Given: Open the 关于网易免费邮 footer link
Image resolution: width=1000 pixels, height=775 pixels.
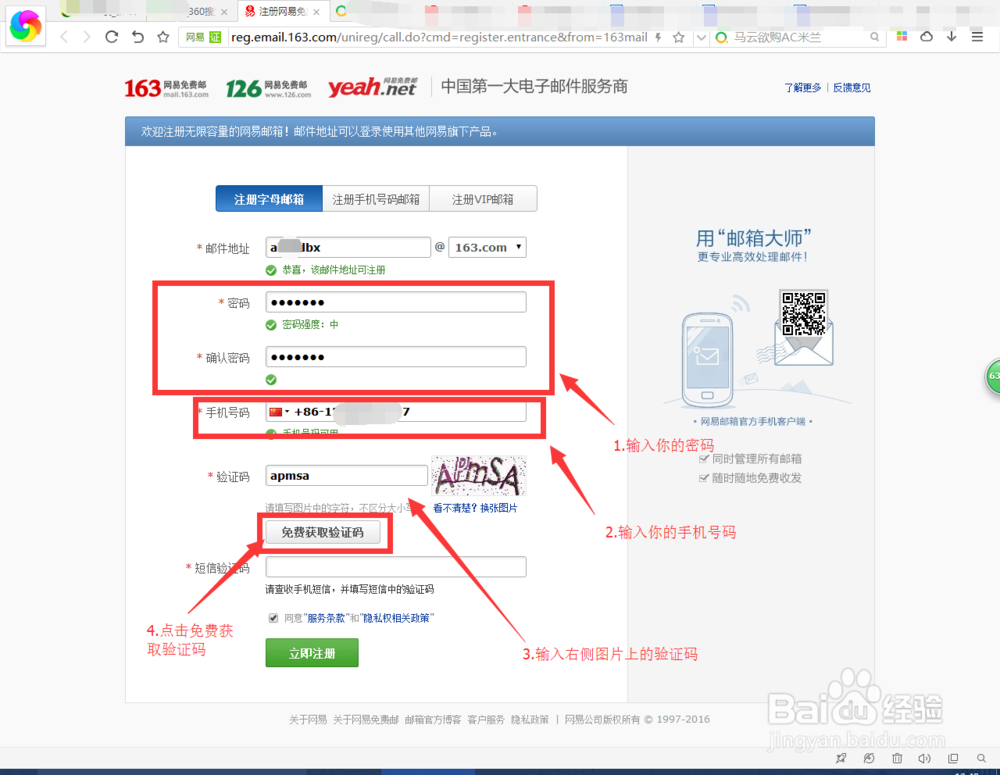Looking at the screenshot, I should tap(365, 720).
